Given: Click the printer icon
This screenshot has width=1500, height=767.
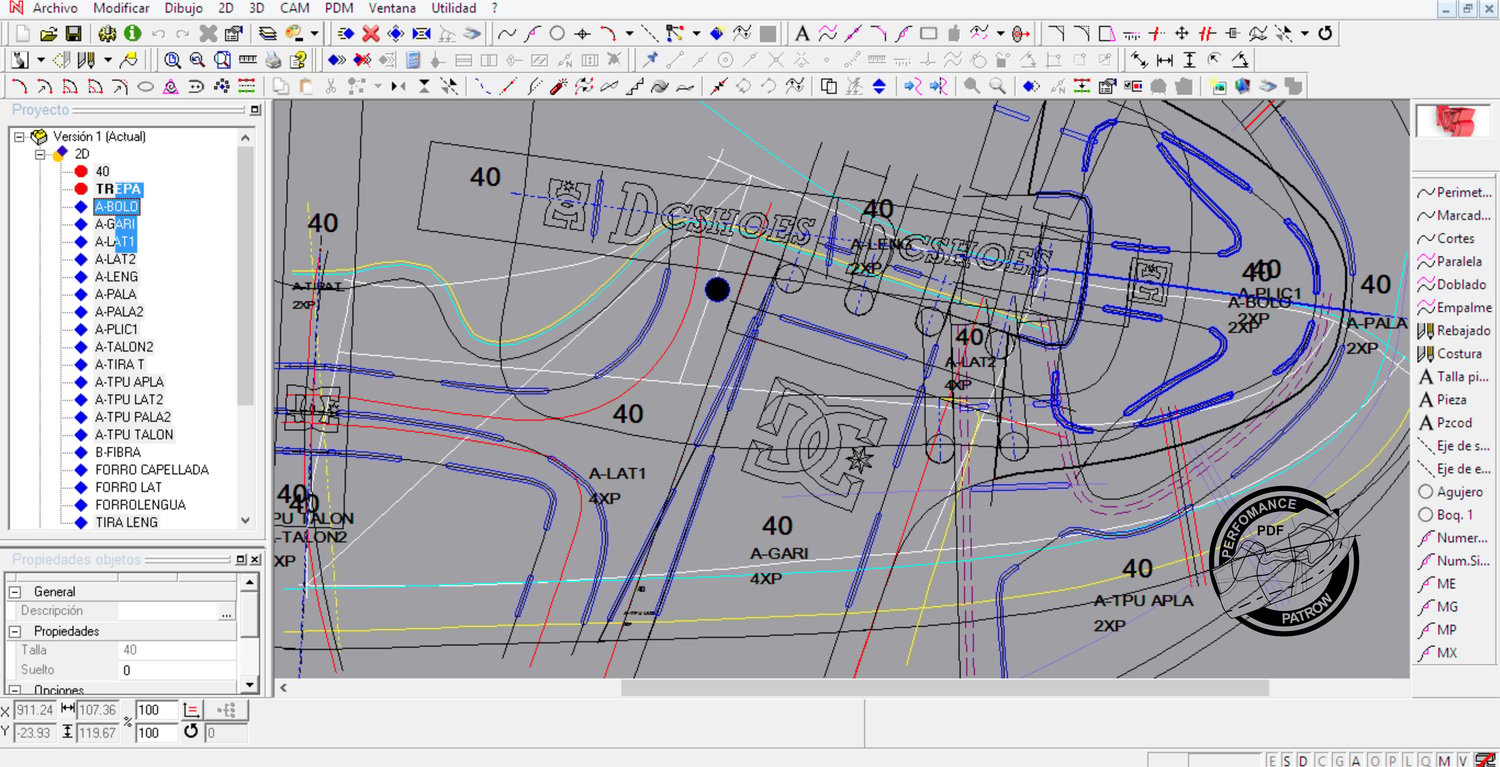Looking at the screenshot, I should coord(273,60).
